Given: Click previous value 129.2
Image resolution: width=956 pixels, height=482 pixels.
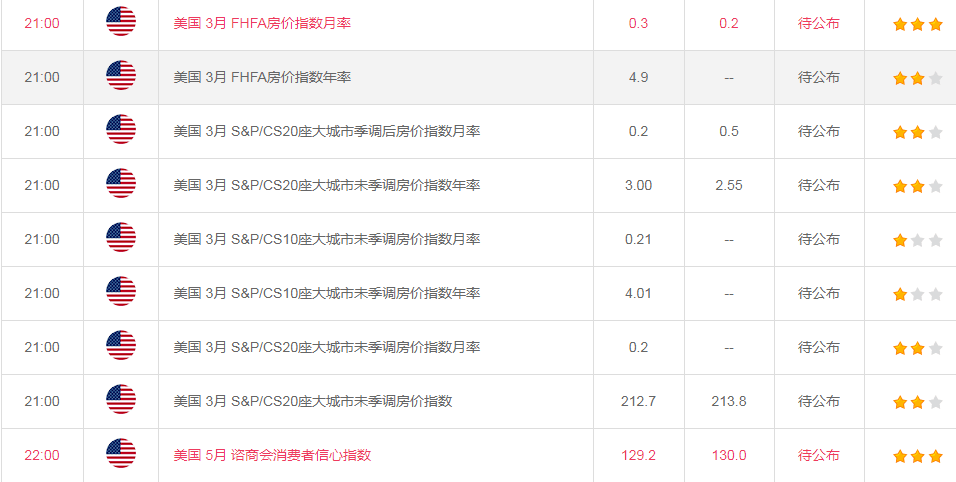Looking at the screenshot, I should pos(638,455).
